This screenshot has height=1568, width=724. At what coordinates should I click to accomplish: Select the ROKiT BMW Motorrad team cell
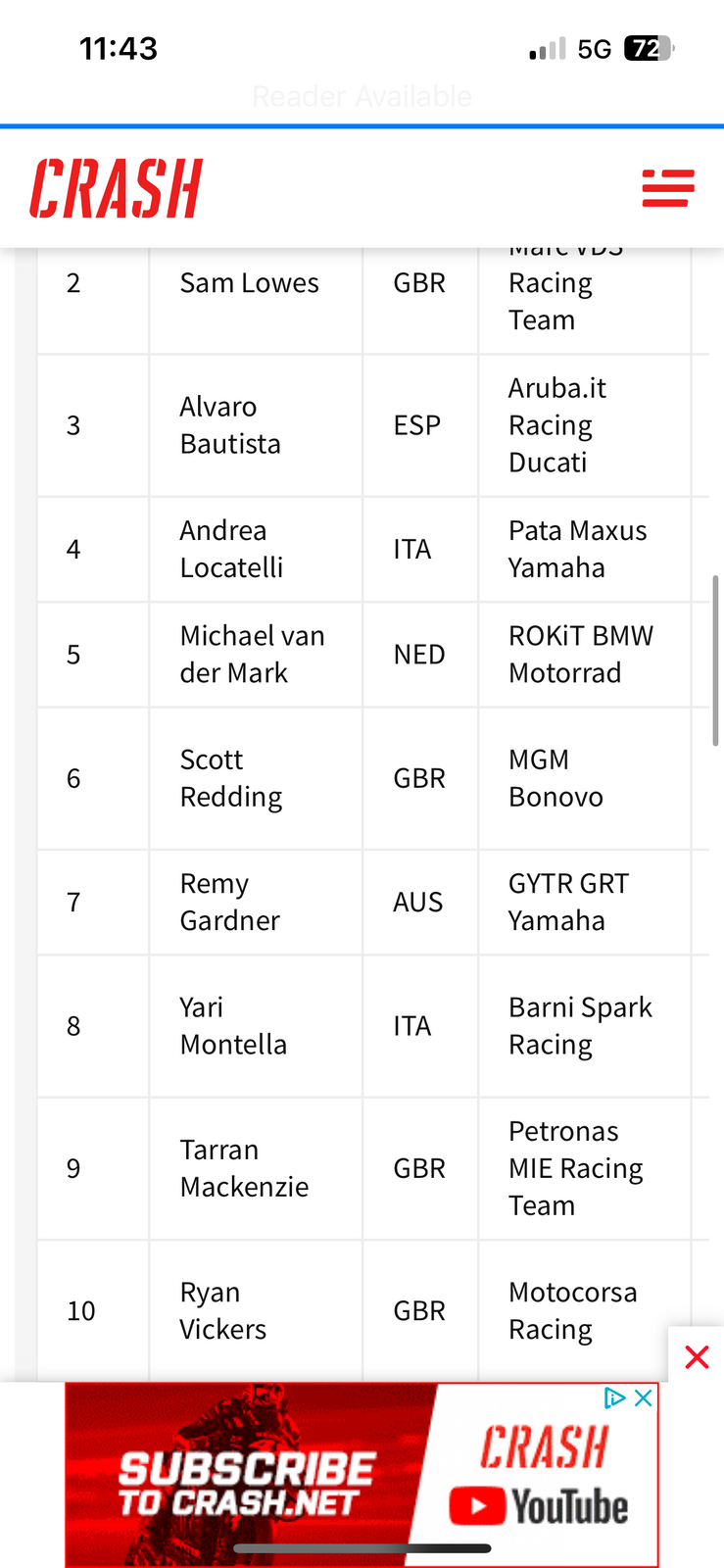click(585, 655)
